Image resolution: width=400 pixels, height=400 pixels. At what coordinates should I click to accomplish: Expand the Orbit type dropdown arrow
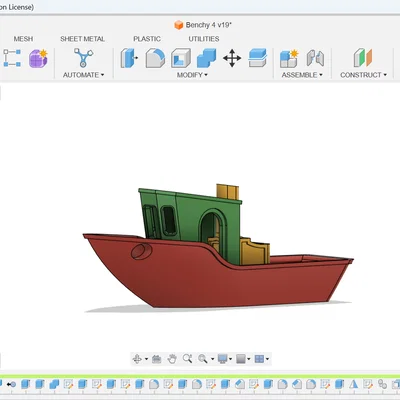click(146, 359)
